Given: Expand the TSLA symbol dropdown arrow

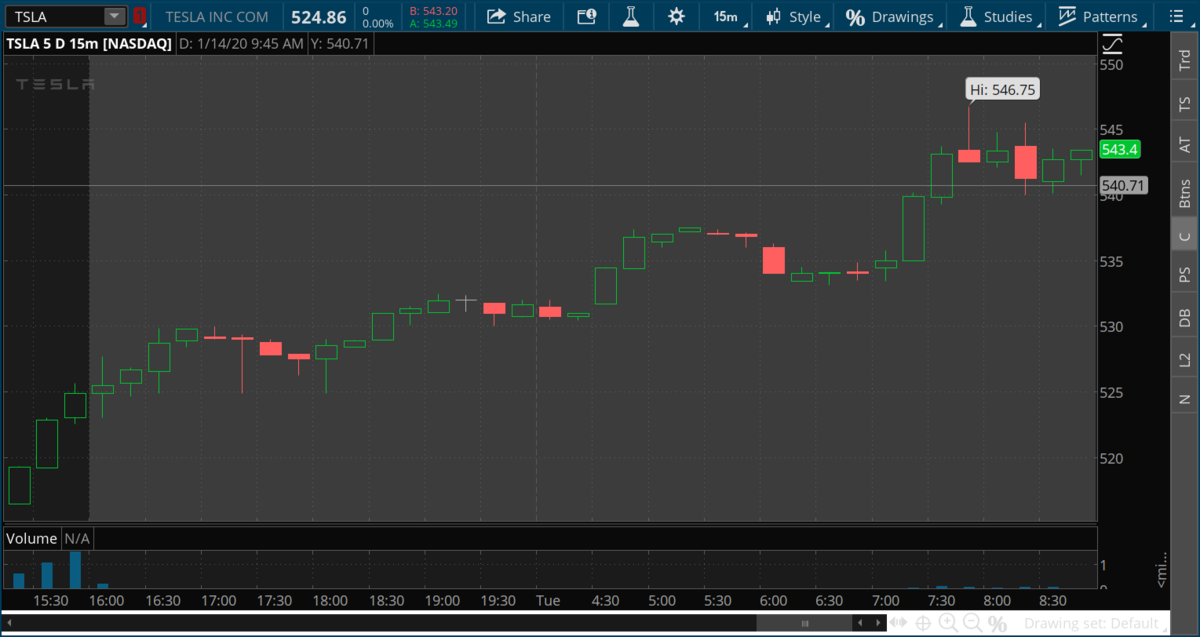Looking at the screenshot, I should (115, 16).
